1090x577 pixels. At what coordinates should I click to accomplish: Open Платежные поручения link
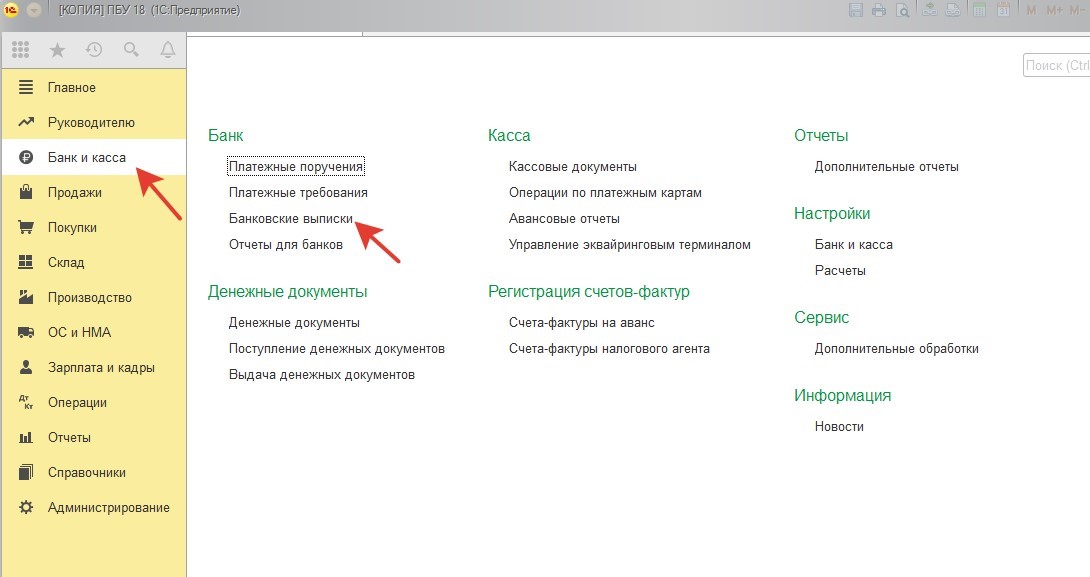click(x=295, y=166)
